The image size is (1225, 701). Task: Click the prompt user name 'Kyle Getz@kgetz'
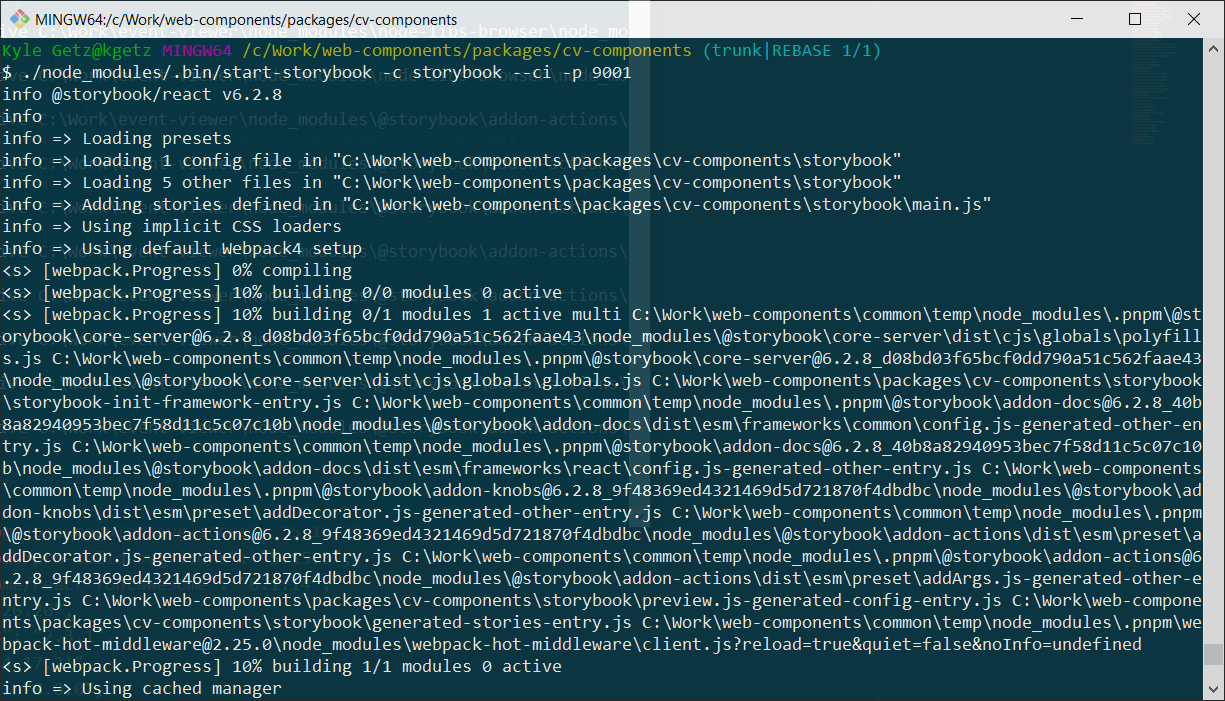point(77,50)
